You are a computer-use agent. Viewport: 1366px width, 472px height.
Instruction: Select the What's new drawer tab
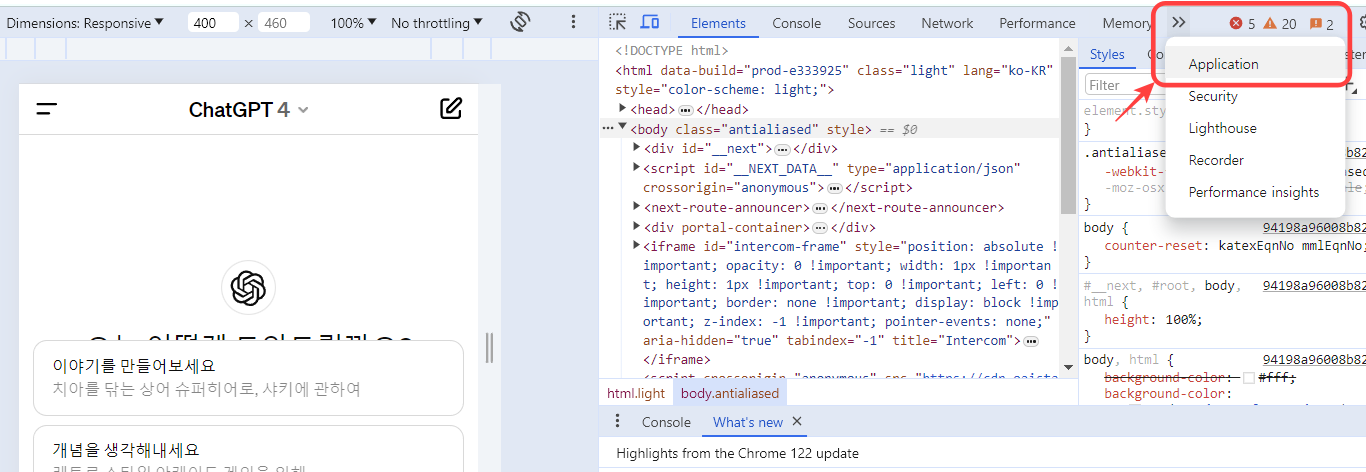point(748,422)
